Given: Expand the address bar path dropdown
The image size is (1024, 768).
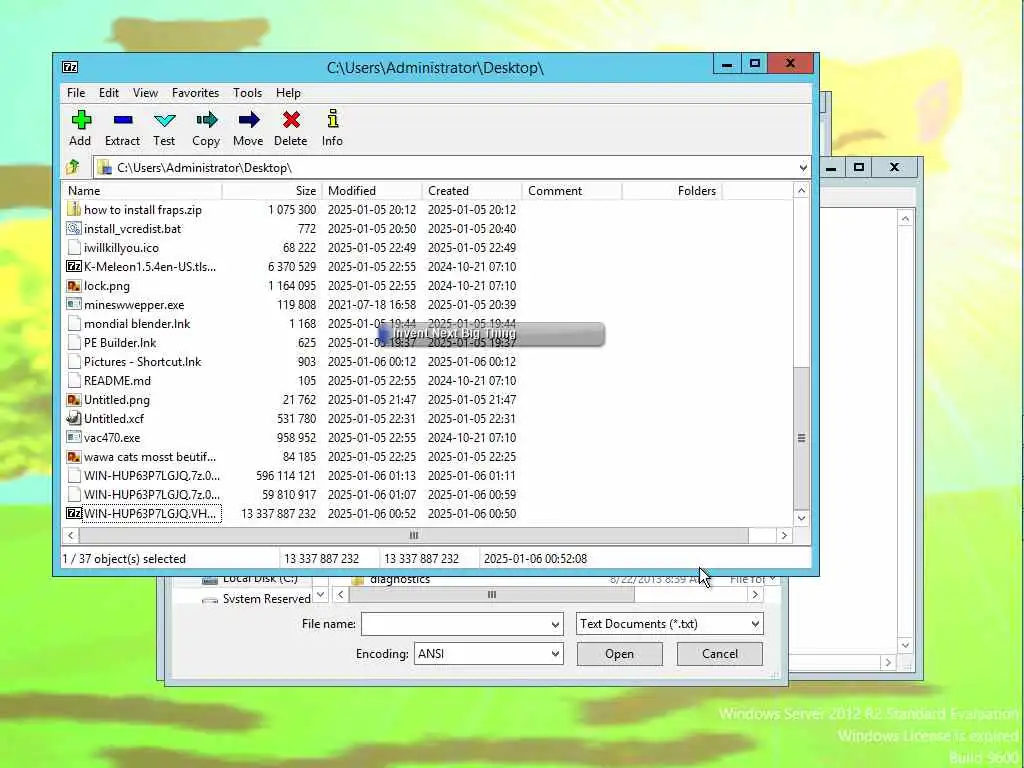Looking at the screenshot, I should click(x=803, y=168).
